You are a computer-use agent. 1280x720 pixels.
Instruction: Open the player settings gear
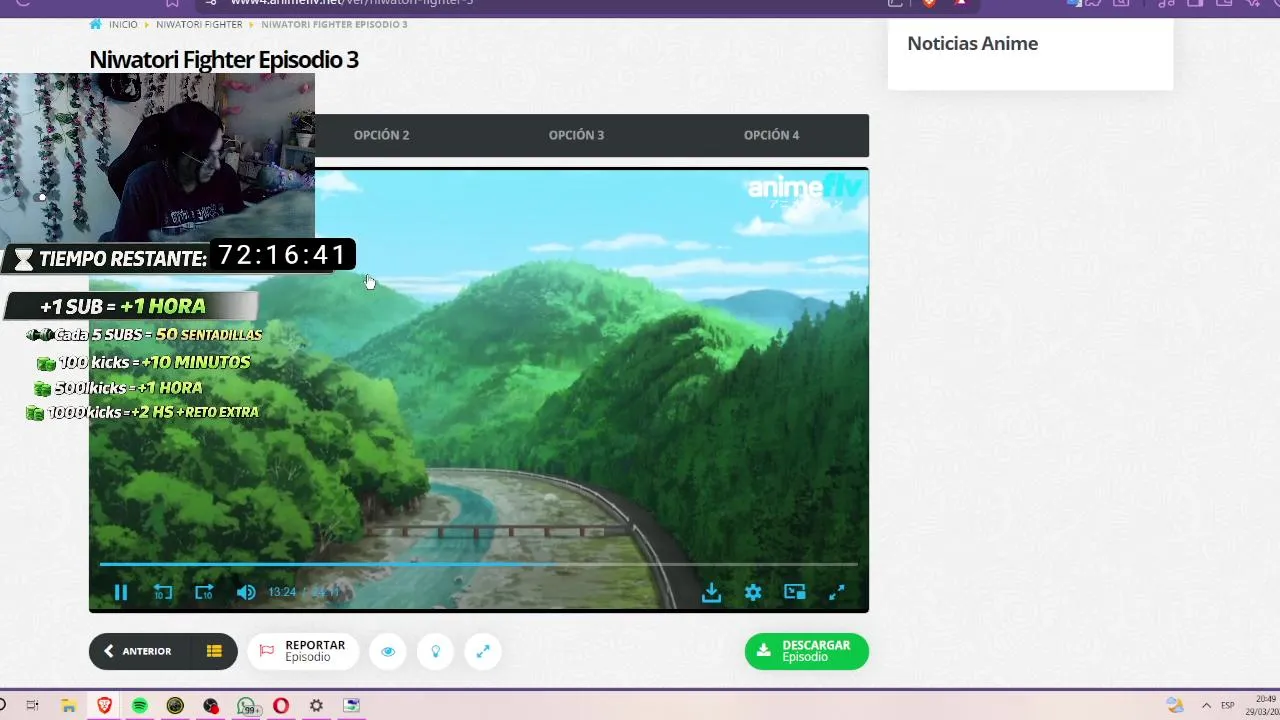pos(753,592)
